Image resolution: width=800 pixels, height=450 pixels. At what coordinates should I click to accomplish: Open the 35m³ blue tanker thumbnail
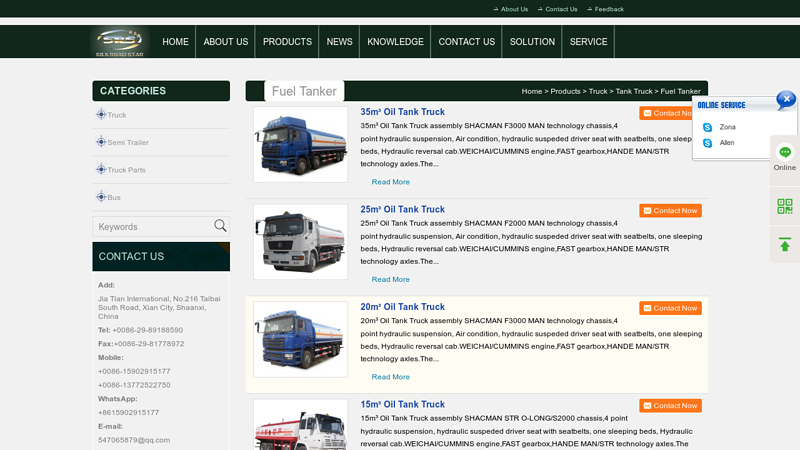301,144
